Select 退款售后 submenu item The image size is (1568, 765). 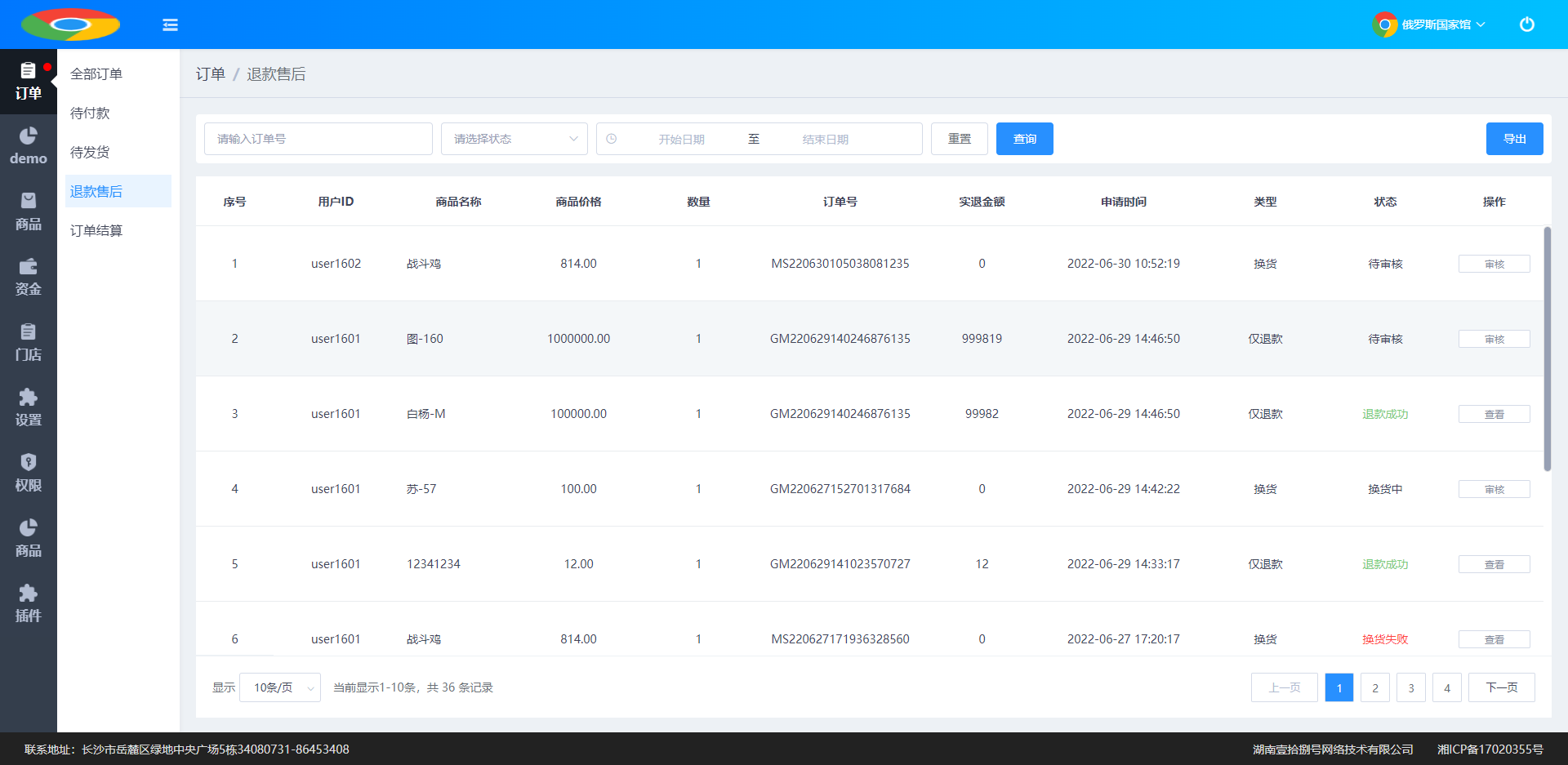[118, 191]
